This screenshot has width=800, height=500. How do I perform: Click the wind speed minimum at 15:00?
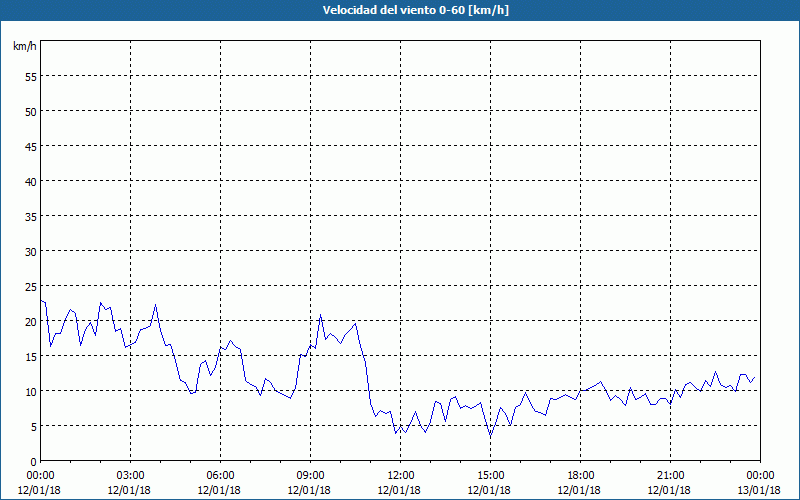coord(490,437)
